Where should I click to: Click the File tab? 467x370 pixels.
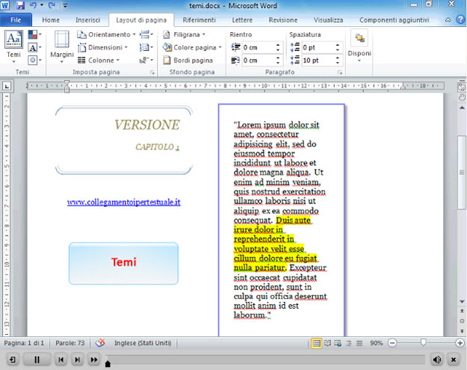coord(16,20)
